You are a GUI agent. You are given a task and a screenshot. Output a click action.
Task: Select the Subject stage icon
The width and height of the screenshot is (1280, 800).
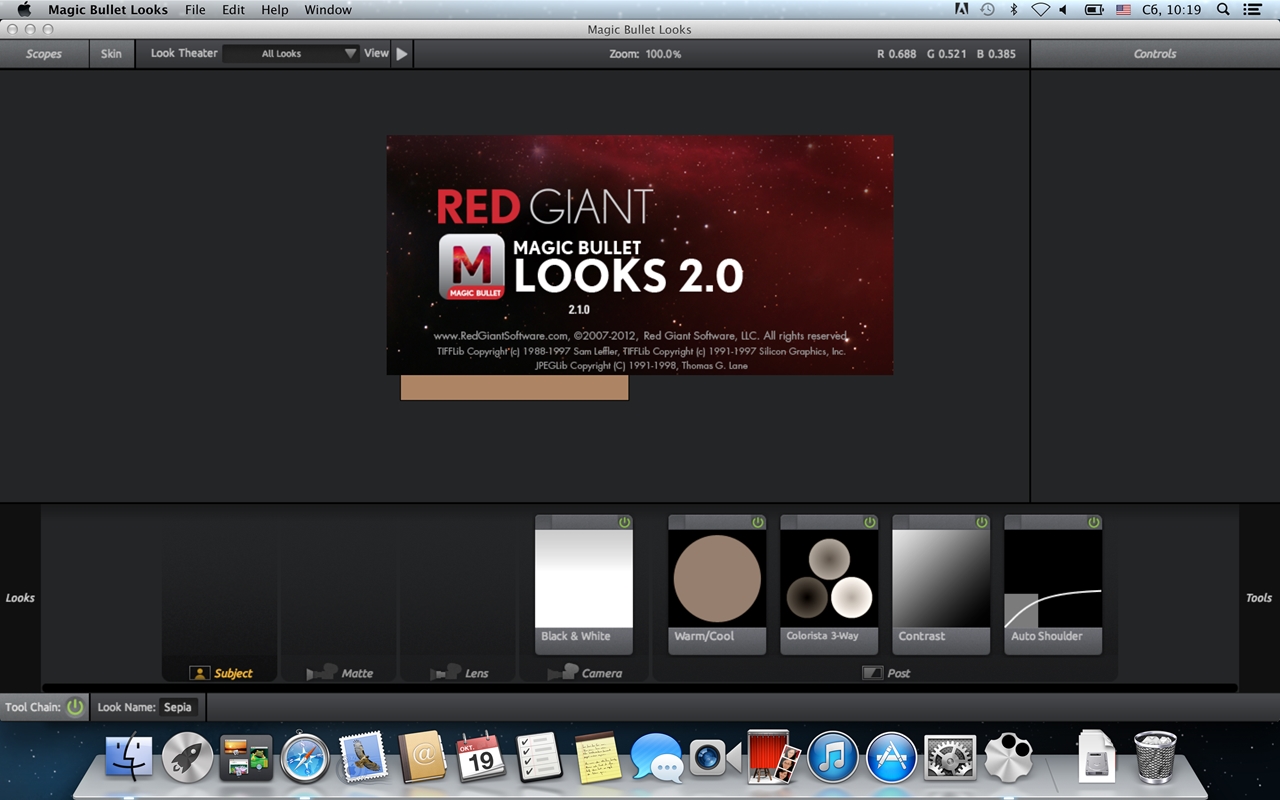tap(199, 673)
